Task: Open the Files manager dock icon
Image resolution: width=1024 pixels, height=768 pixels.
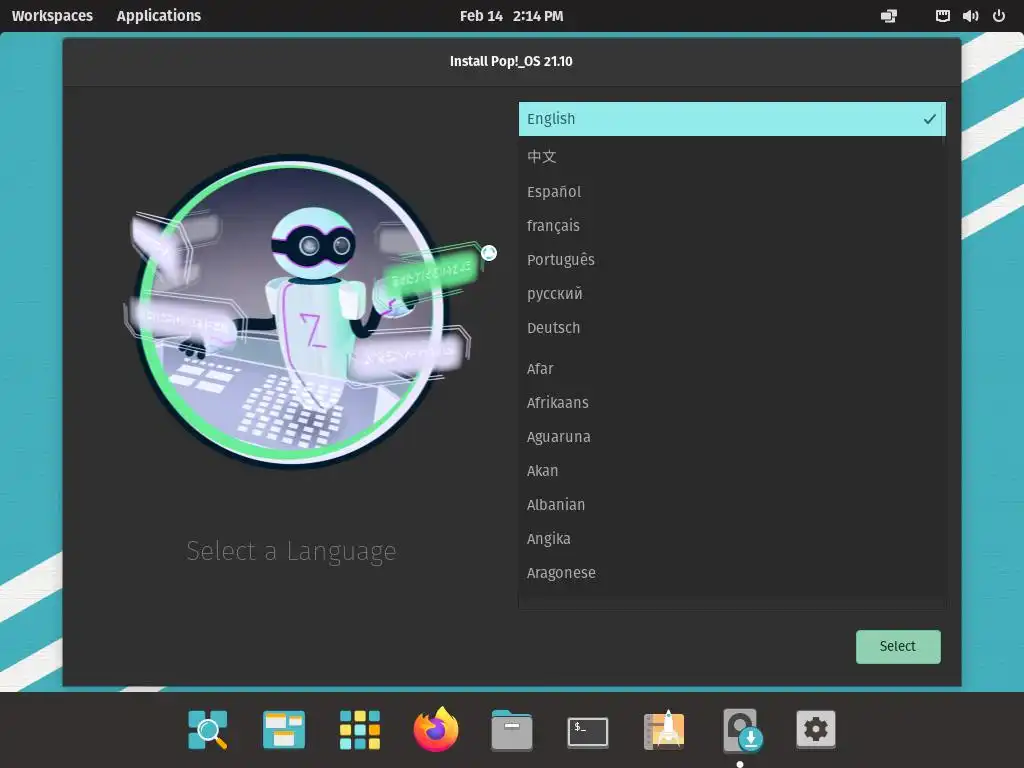Action: 511,729
